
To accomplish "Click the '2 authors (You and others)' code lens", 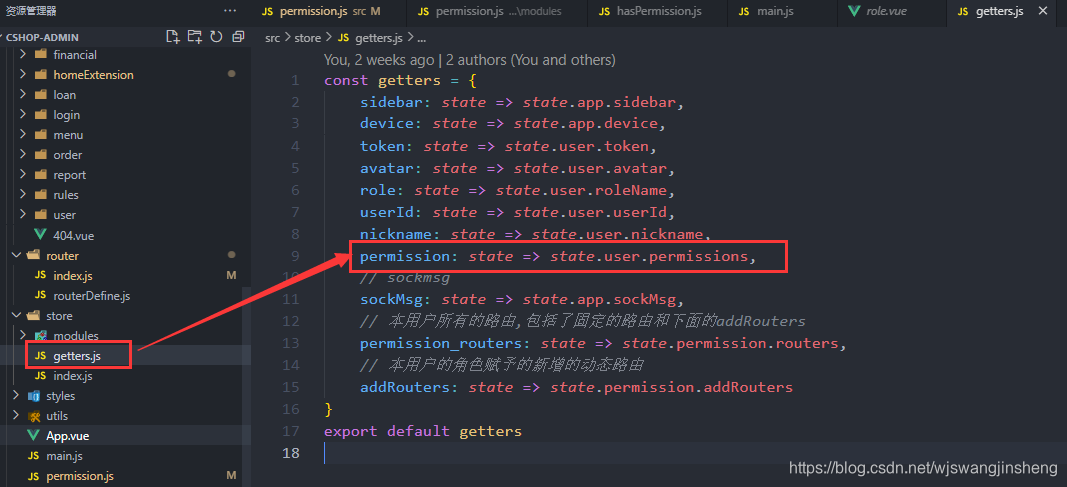I will pos(531,60).
